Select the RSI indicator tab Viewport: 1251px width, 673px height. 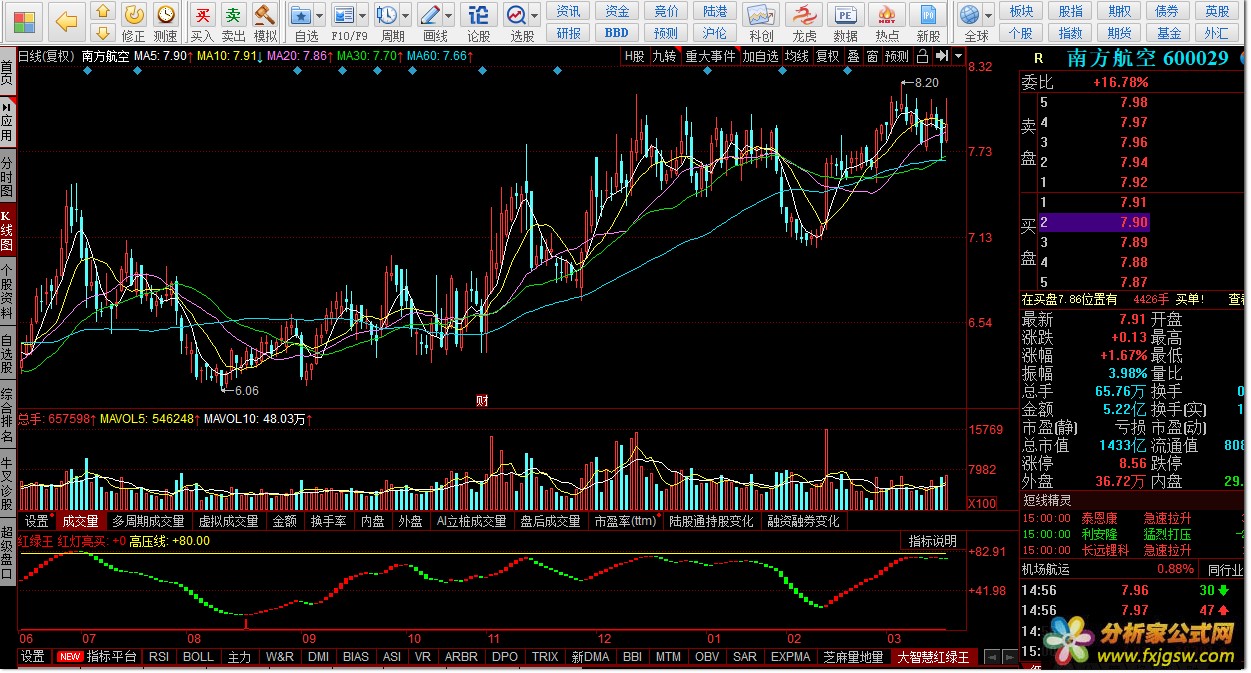pos(159,657)
